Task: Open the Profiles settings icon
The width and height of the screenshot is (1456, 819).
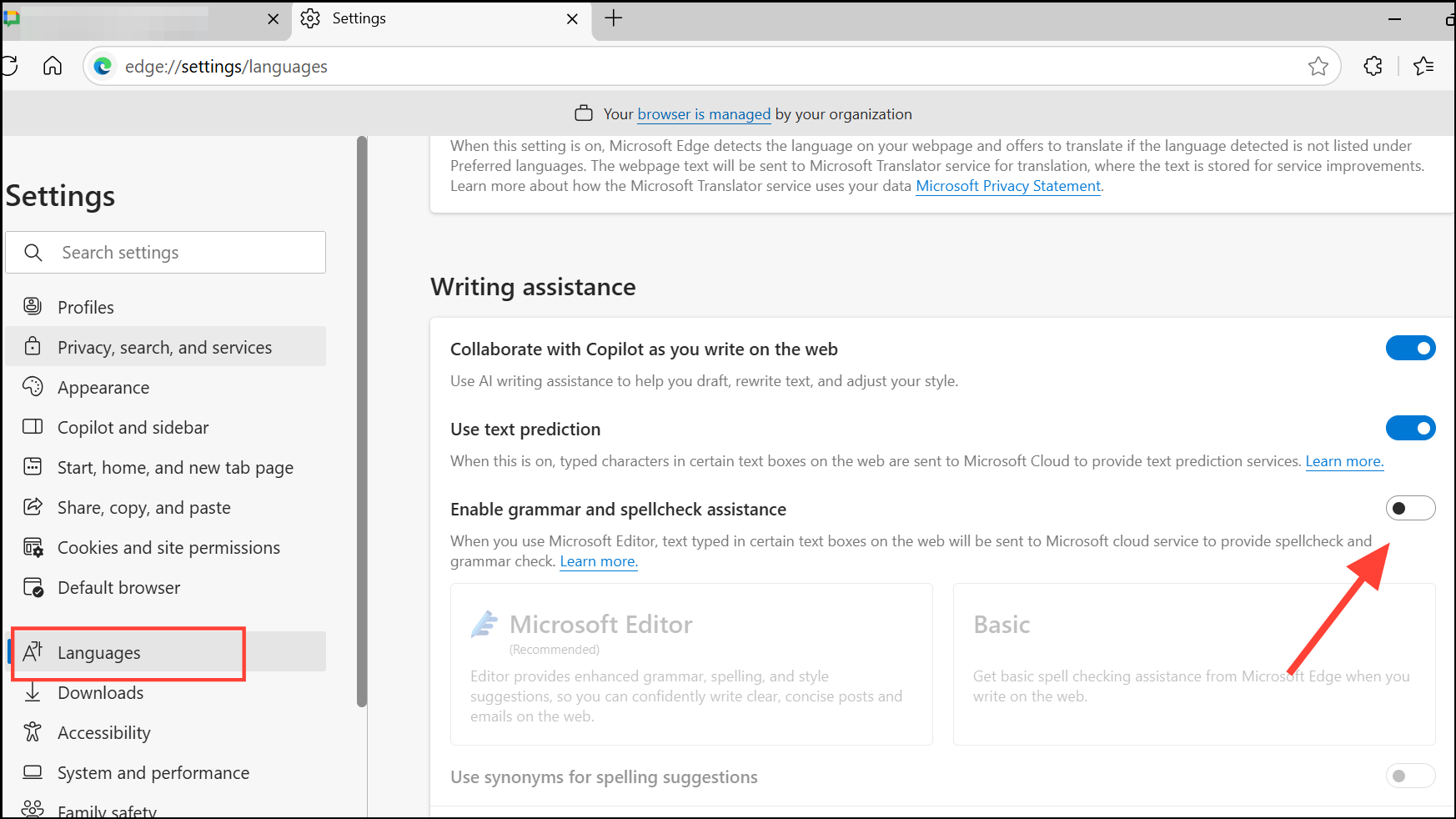Action: tap(32, 306)
